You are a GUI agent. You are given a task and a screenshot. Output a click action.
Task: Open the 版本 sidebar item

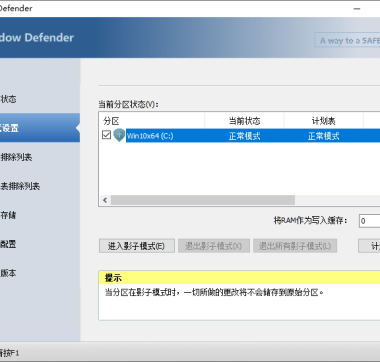(x=39, y=273)
